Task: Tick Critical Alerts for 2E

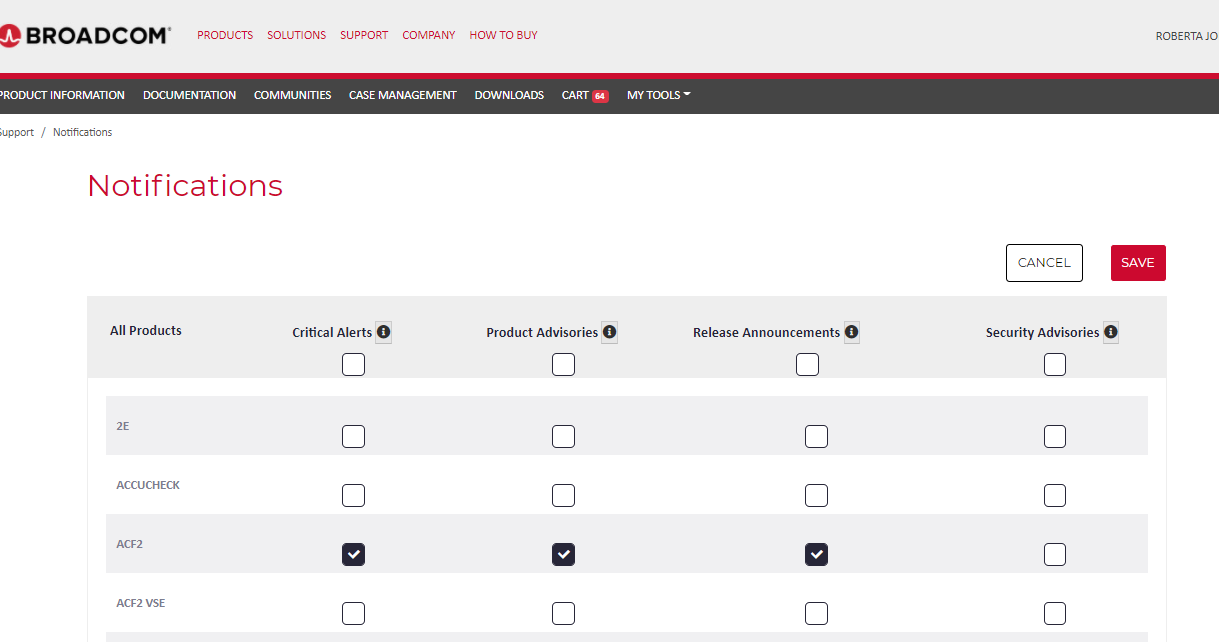Action: pos(353,436)
